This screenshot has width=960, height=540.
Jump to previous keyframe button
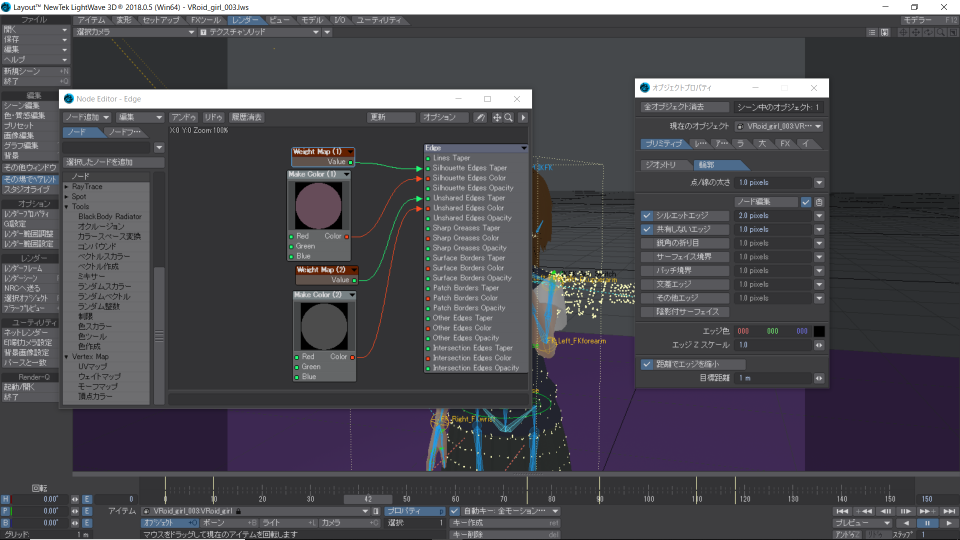click(864, 511)
